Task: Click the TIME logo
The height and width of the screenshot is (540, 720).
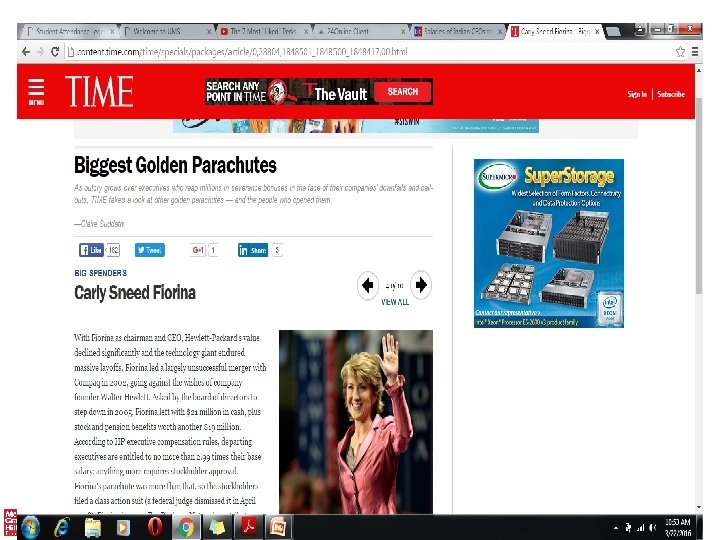Action: [x=99, y=91]
